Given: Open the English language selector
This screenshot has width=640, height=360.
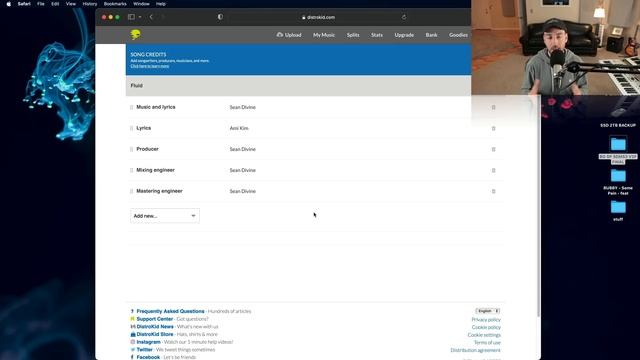Looking at the screenshot, I should 488,311.
